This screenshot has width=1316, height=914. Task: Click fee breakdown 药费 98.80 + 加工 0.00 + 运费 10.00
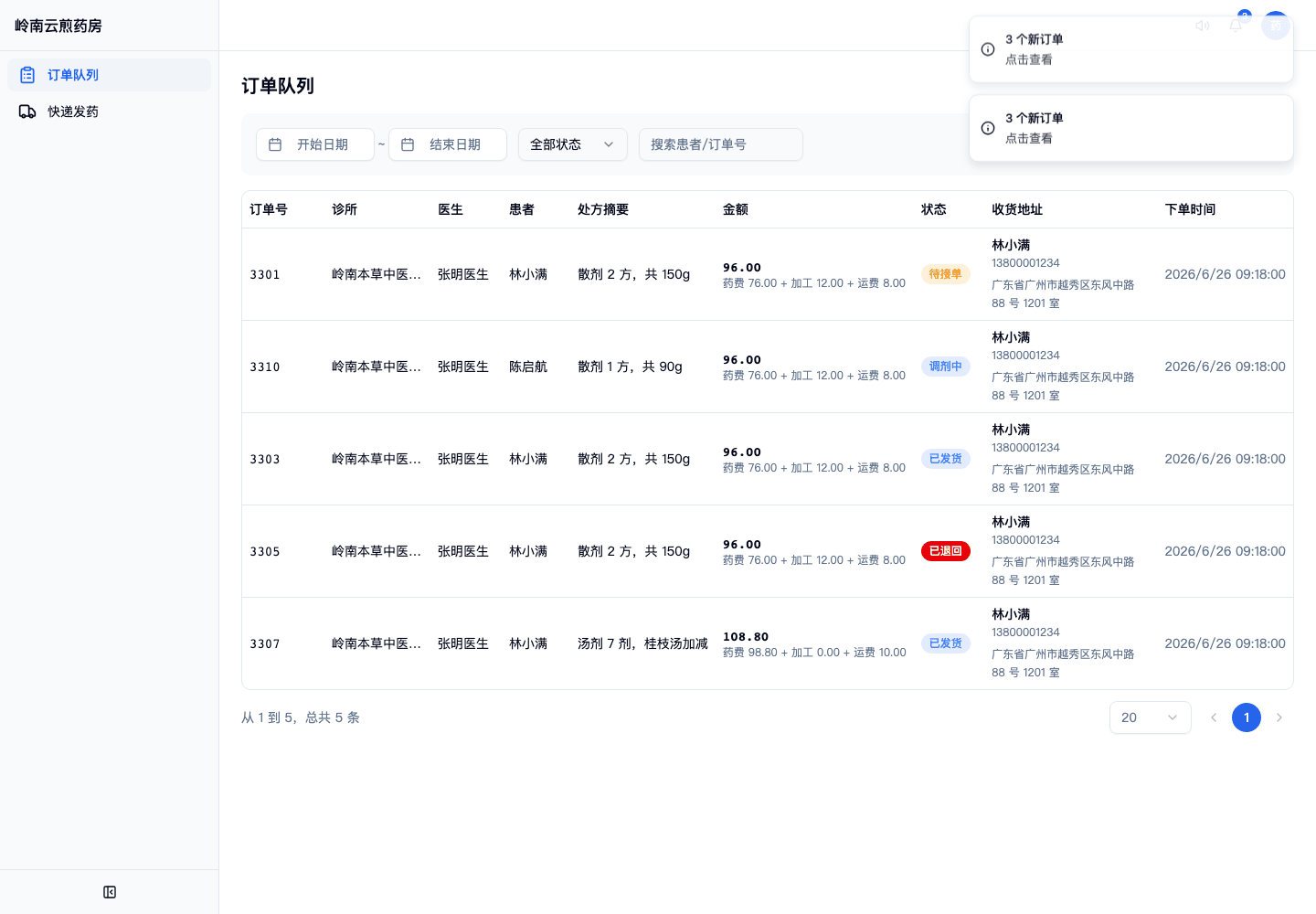[814, 653]
